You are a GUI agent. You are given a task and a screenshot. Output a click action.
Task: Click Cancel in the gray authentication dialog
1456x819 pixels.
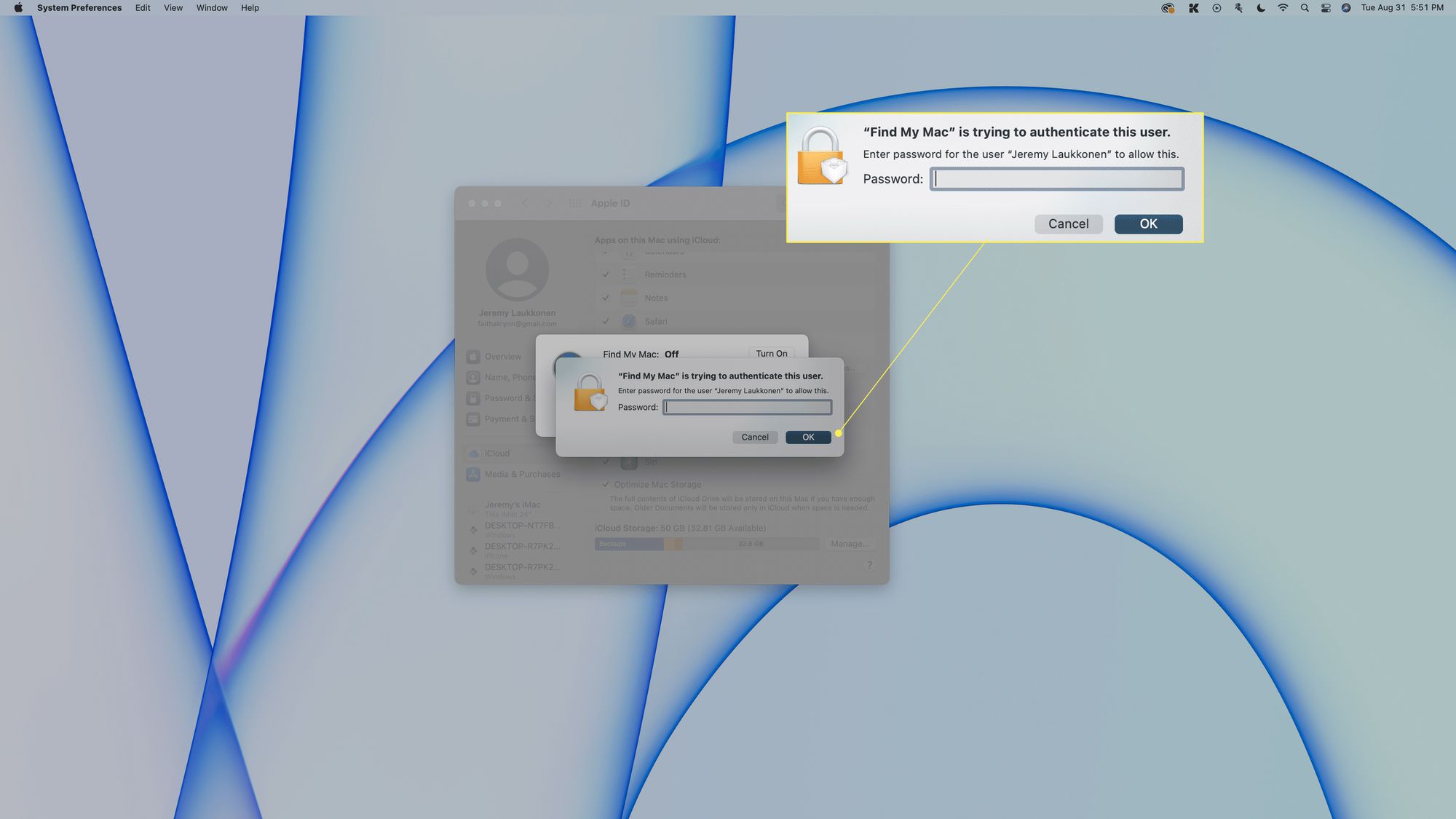tap(755, 437)
